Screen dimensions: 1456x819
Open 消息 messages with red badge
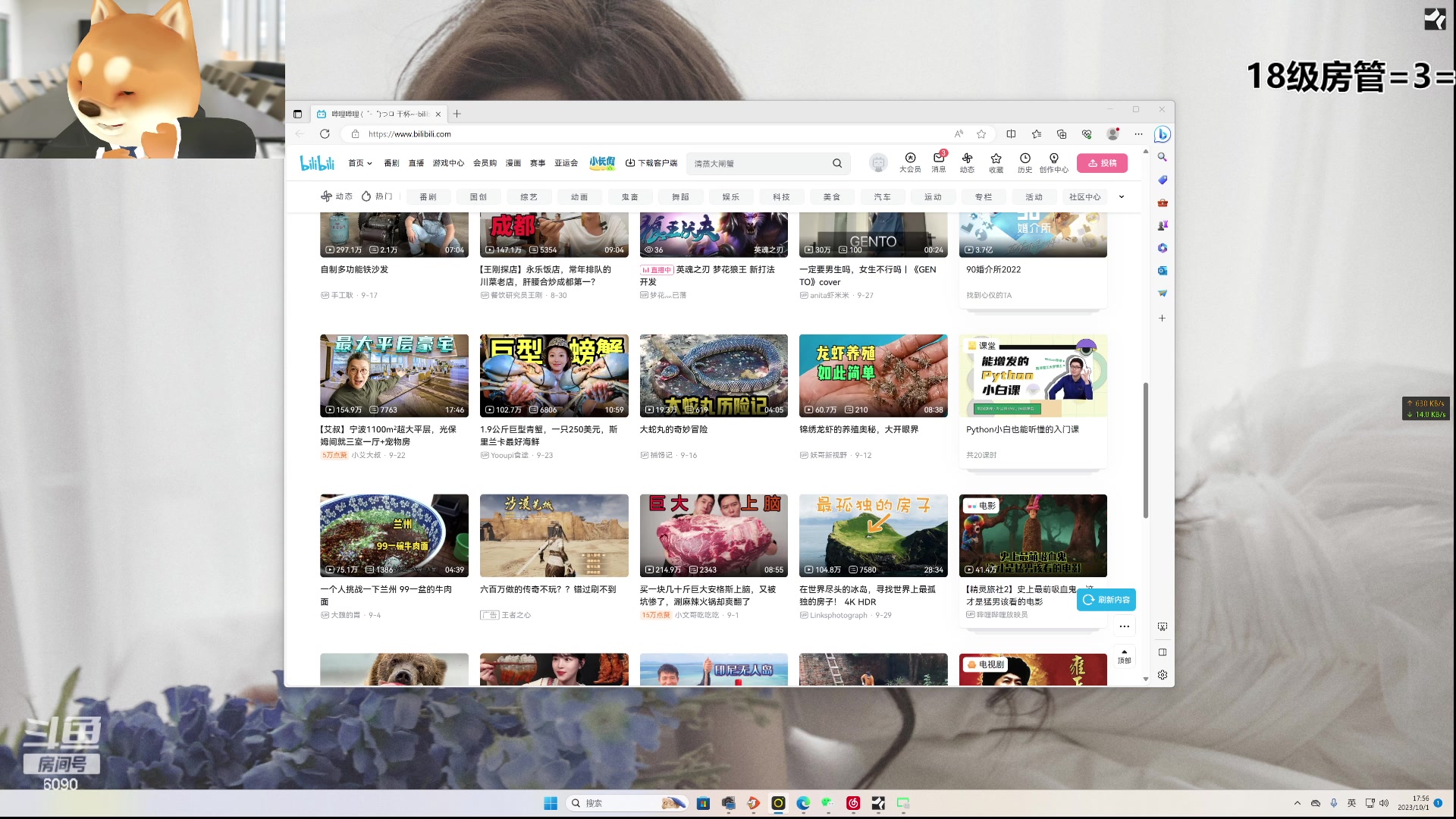[939, 163]
